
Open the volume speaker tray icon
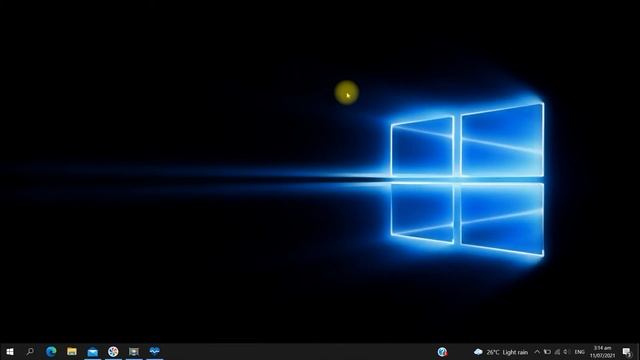click(566, 352)
